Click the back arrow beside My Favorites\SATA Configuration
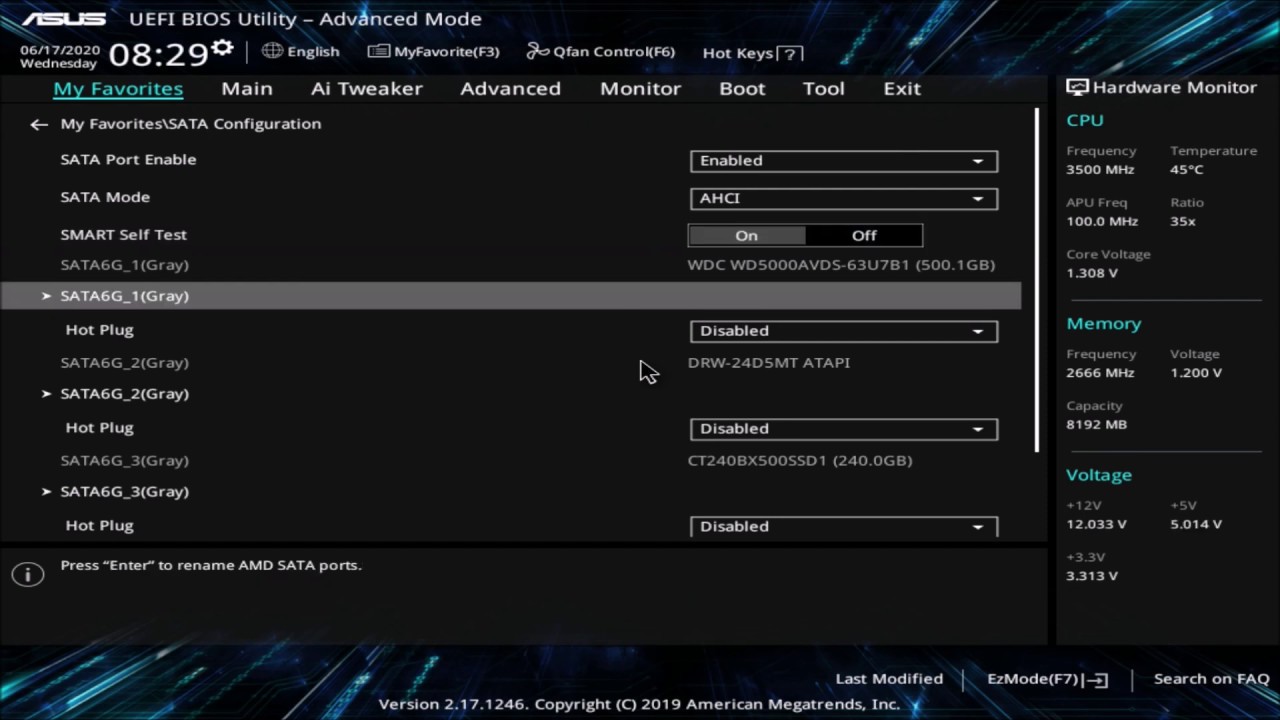 38,124
